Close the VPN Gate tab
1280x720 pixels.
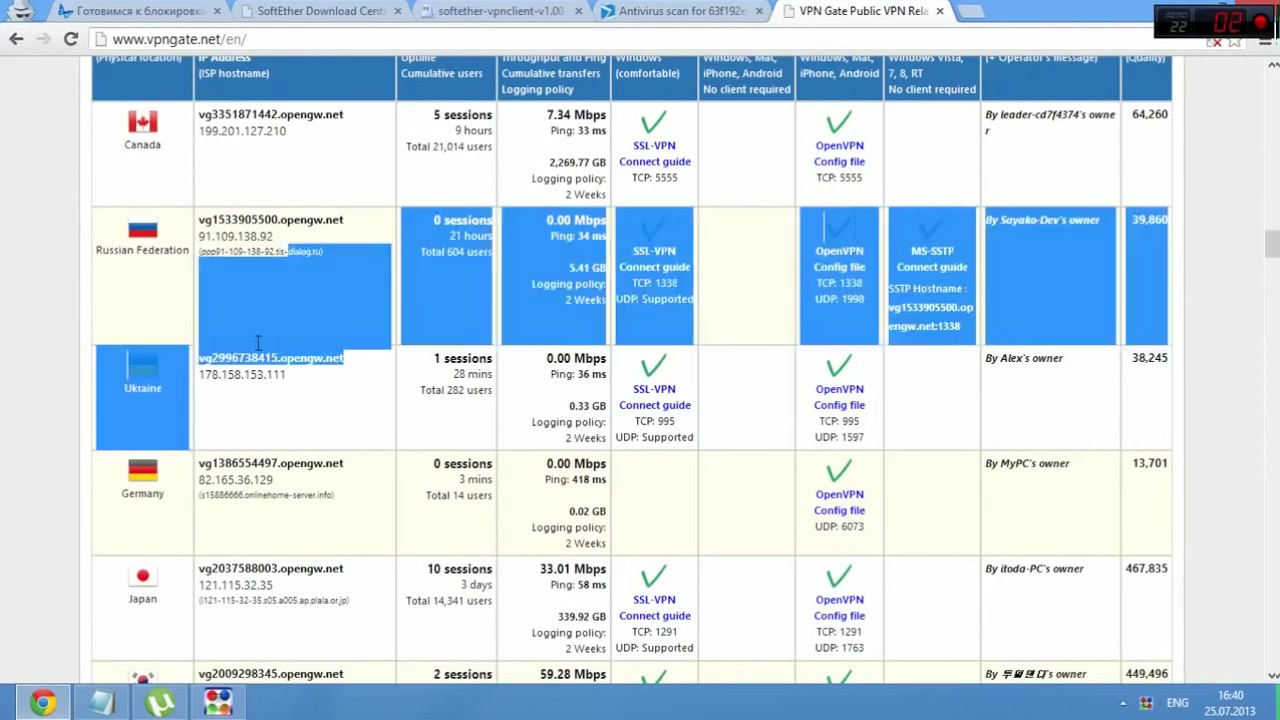(939, 11)
